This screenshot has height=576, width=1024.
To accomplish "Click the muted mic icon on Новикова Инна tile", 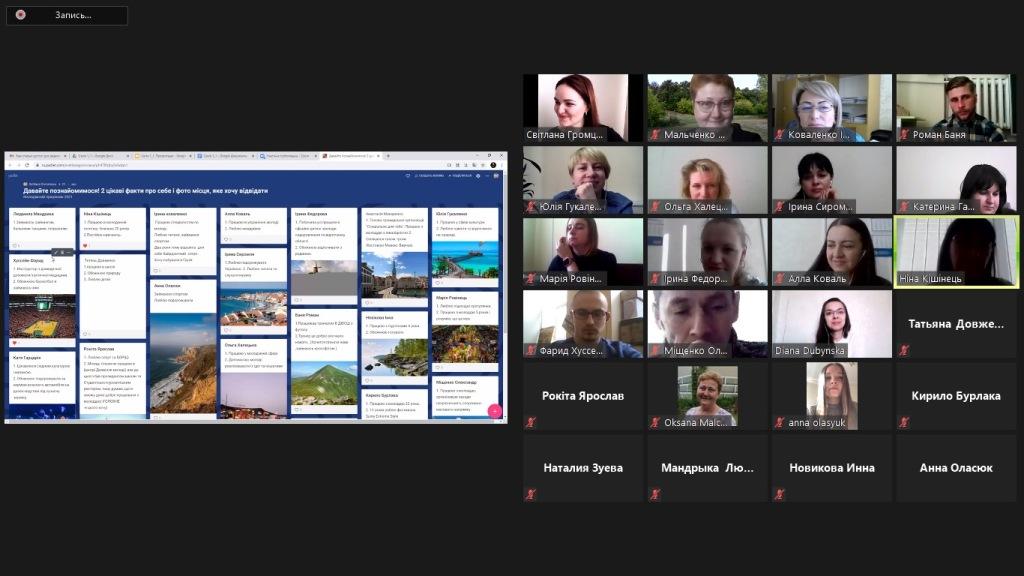I will click(x=779, y=494).
